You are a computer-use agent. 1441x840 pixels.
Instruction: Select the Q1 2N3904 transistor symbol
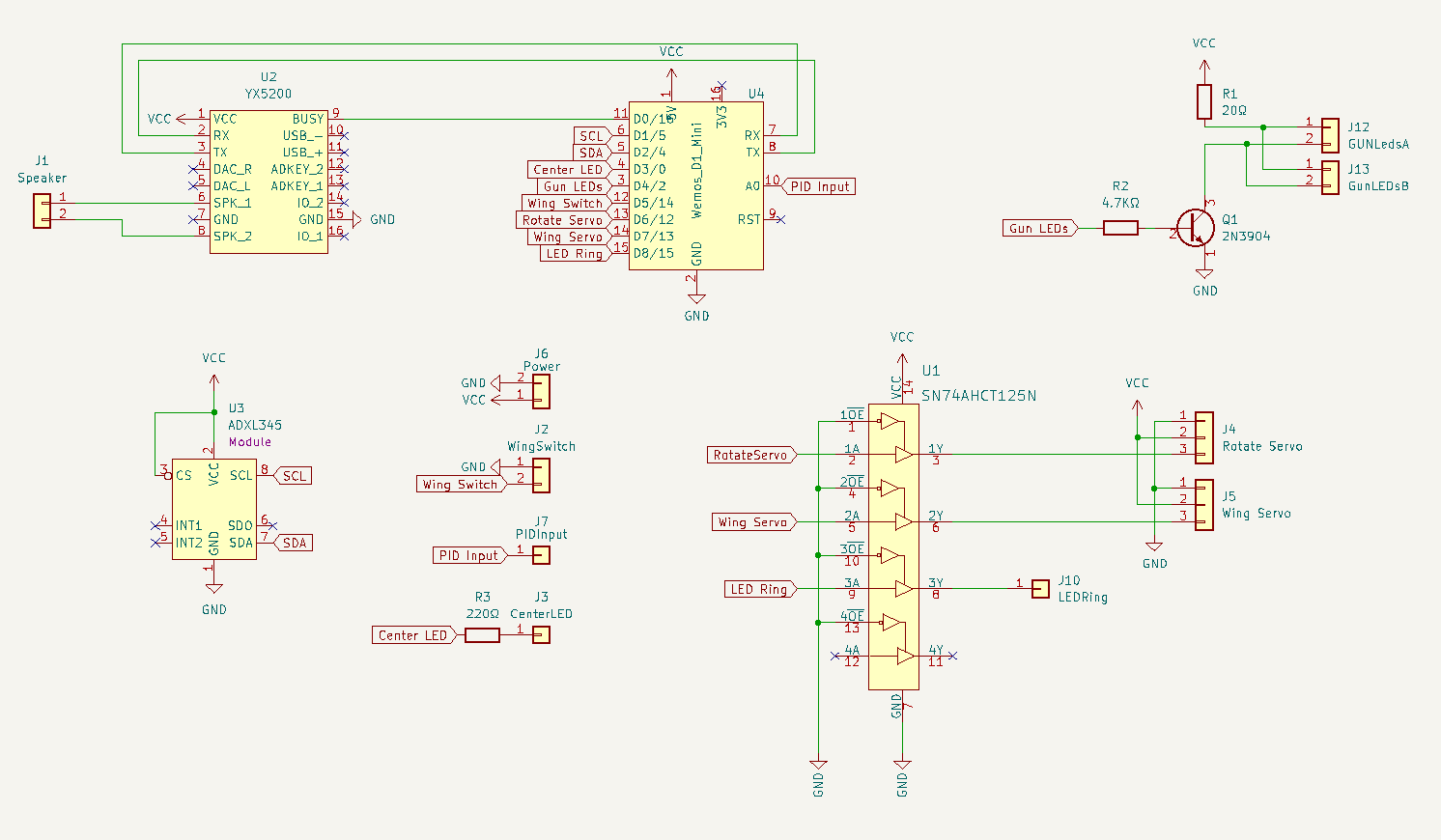[1196, 228]
